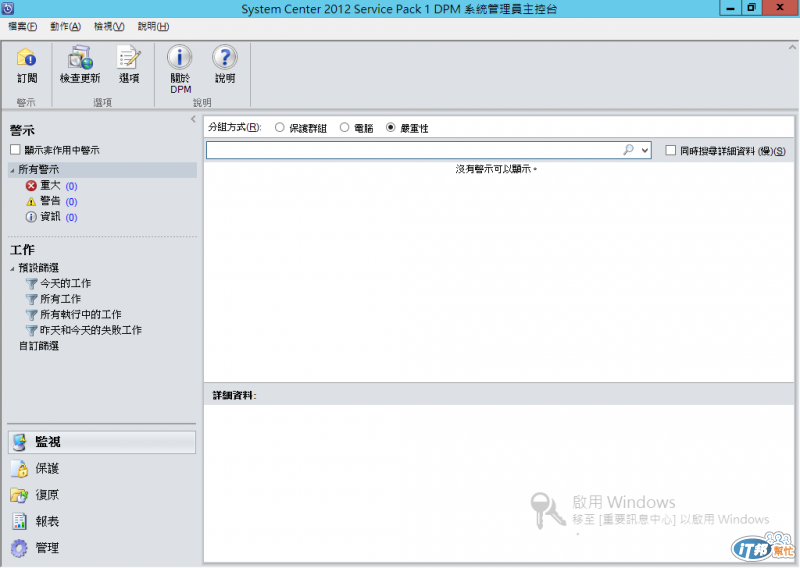This screenshot has height=568, width=800.
Task: Click the 重大 (0) count link
Action: (x=71, y=186)
